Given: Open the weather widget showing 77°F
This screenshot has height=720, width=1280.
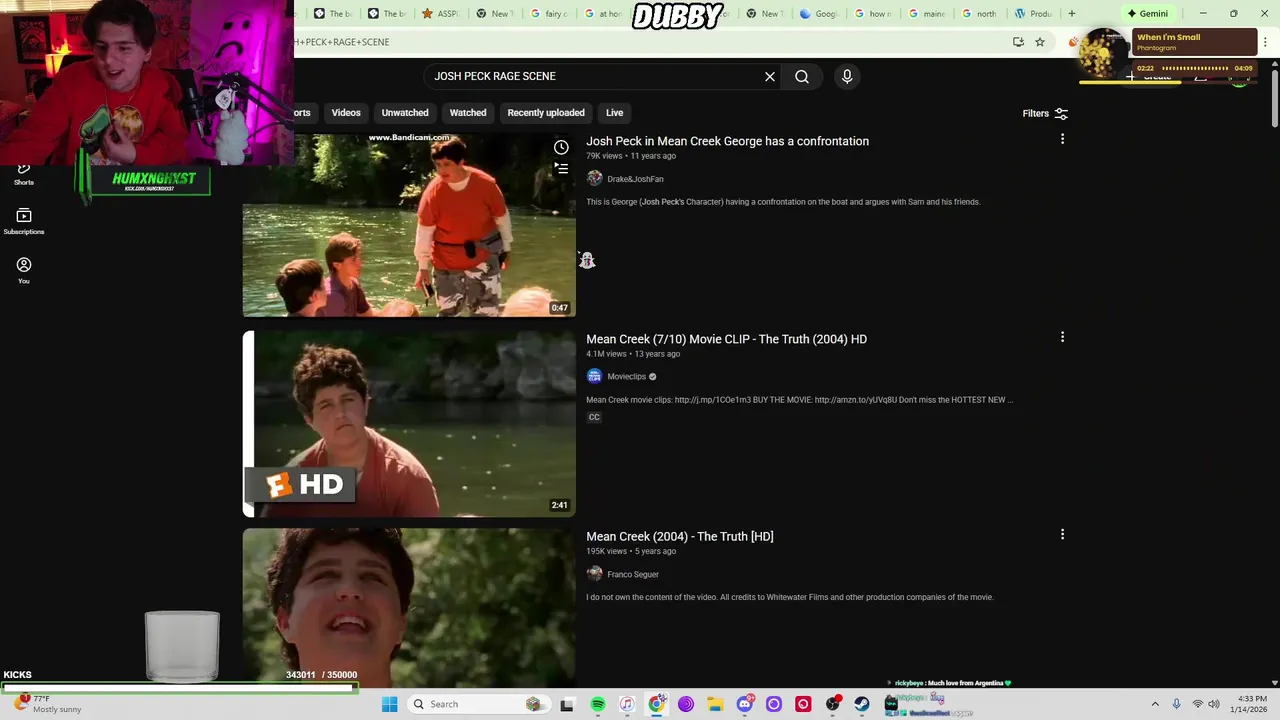Looking at the screenshot, I should (48, 704).
